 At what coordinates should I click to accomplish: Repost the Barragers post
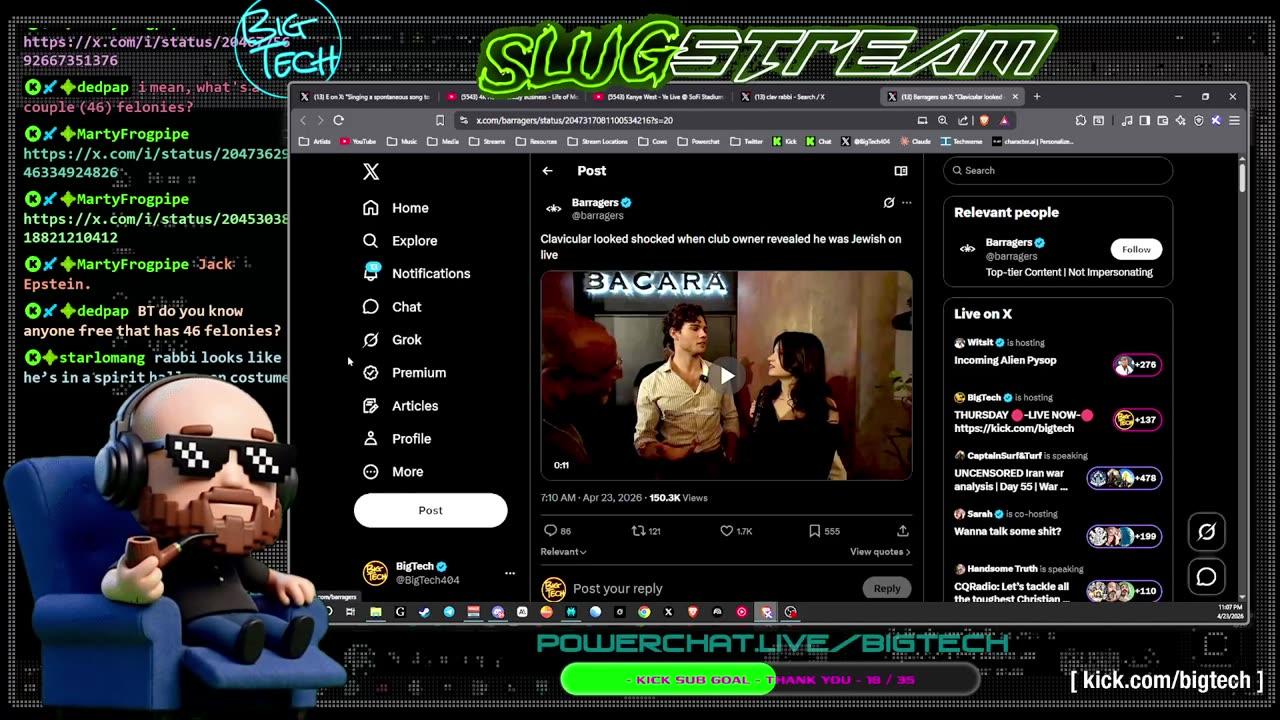click(638, 531)
